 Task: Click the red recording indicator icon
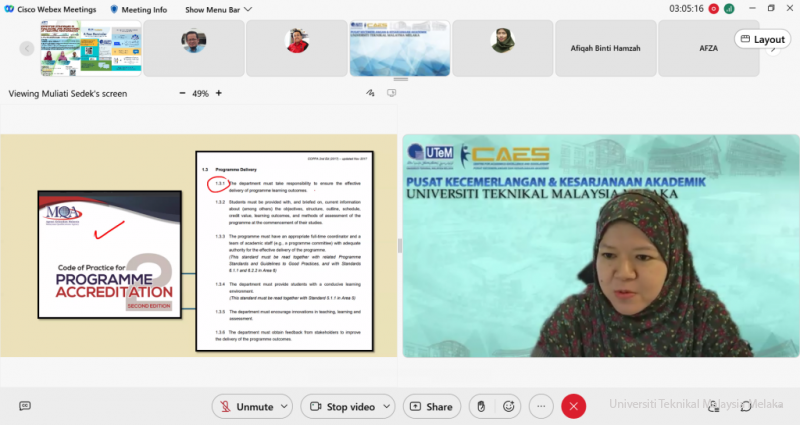(715, 8)
